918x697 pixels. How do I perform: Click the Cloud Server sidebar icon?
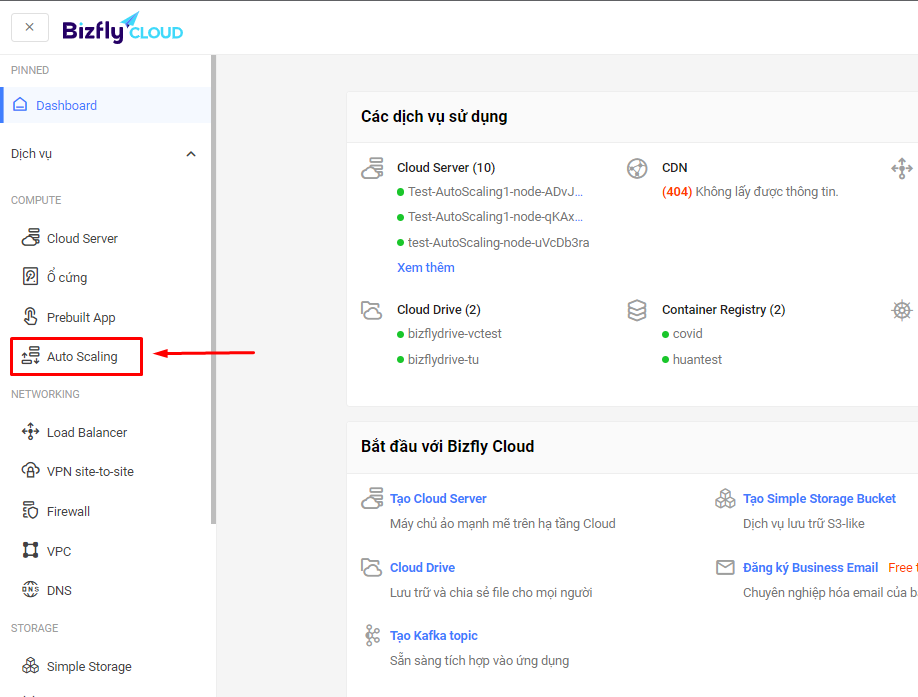tap(30, 238)
